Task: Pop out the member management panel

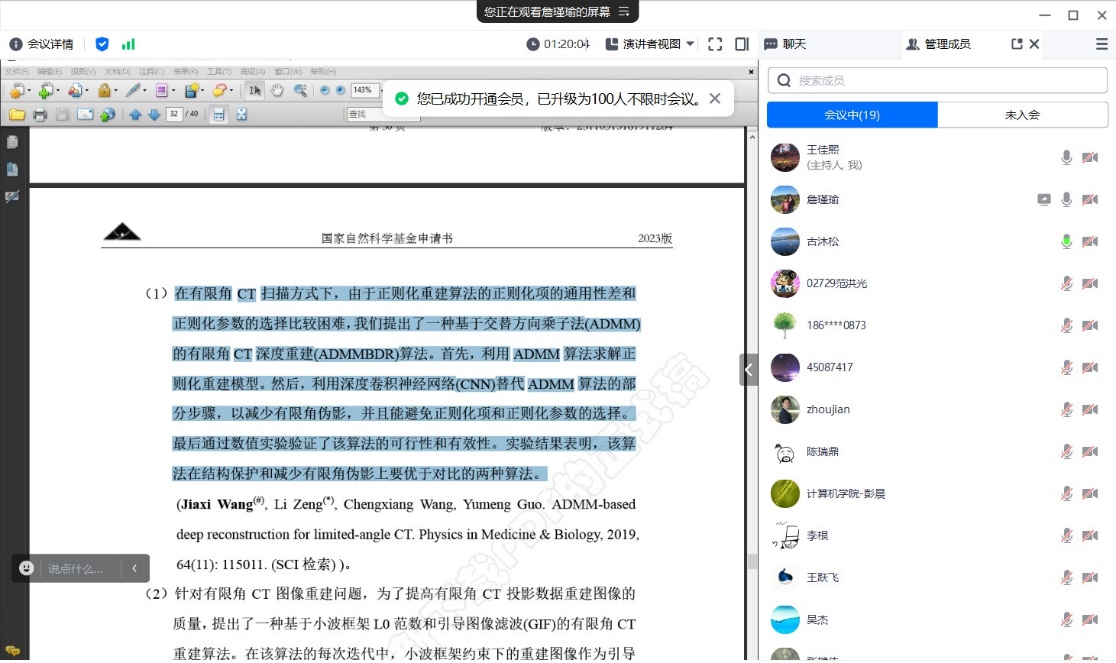Action: click(x=1017, y=44)
